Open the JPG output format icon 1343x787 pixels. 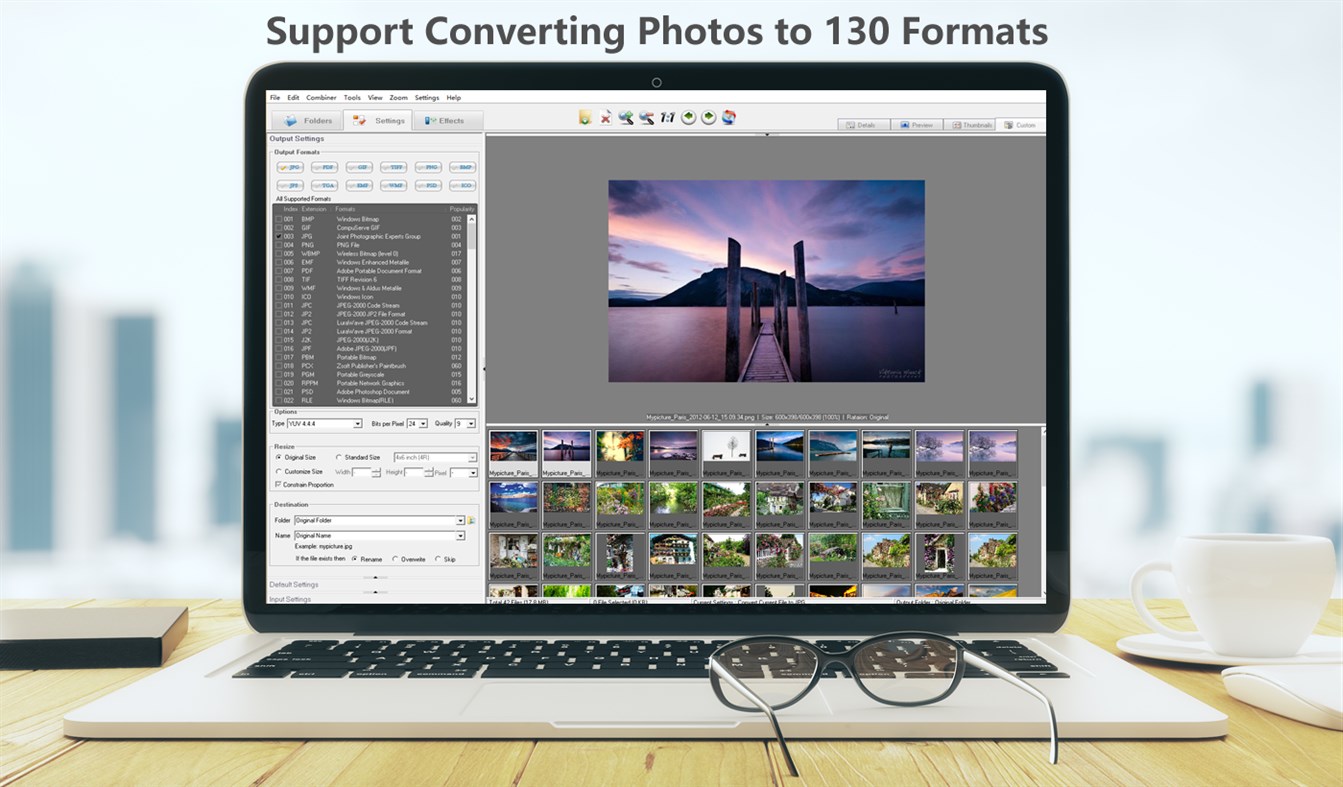291,167
